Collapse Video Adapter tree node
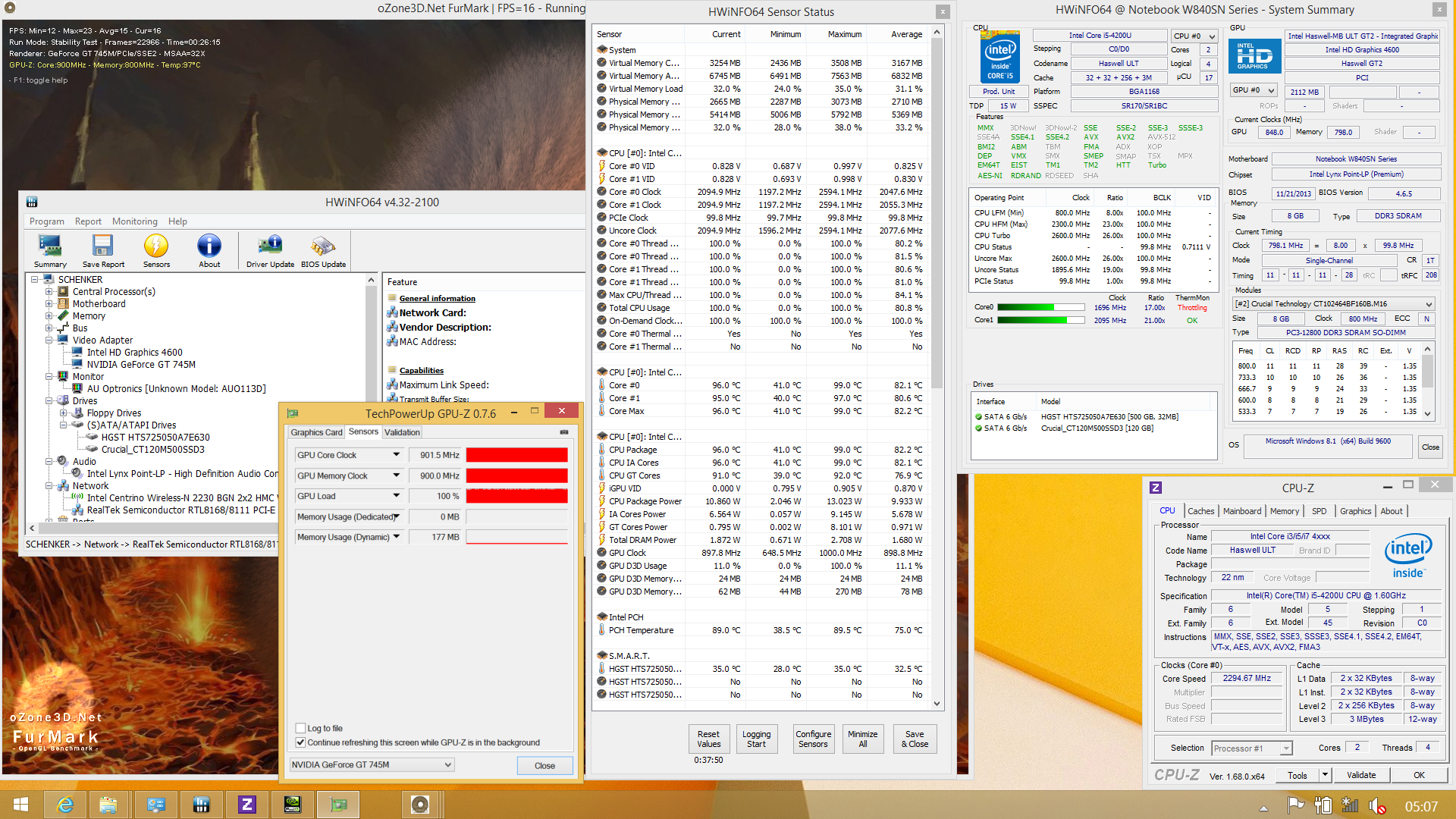The height and width of the screenshot is (819, 1456). pyautogui.click(x=49, y=340)
